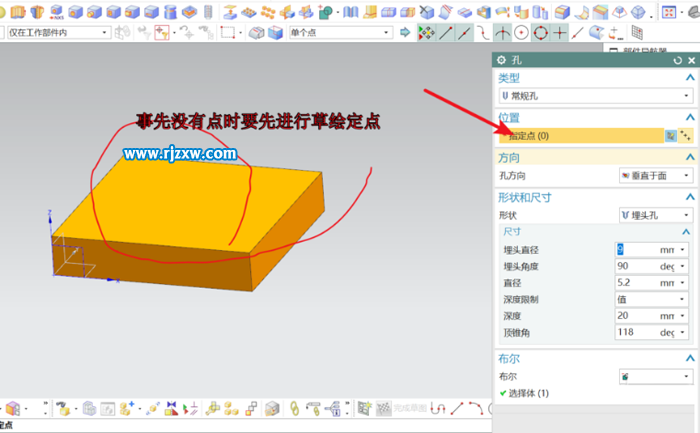700x433 pixels.
Task: Click the Line sketch icon in the bottom toolbar
Action: (x=457, y=408)
